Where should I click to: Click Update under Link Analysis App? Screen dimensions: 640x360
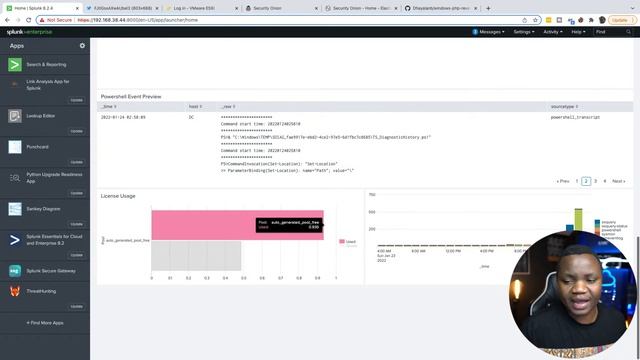coord(76,100)
